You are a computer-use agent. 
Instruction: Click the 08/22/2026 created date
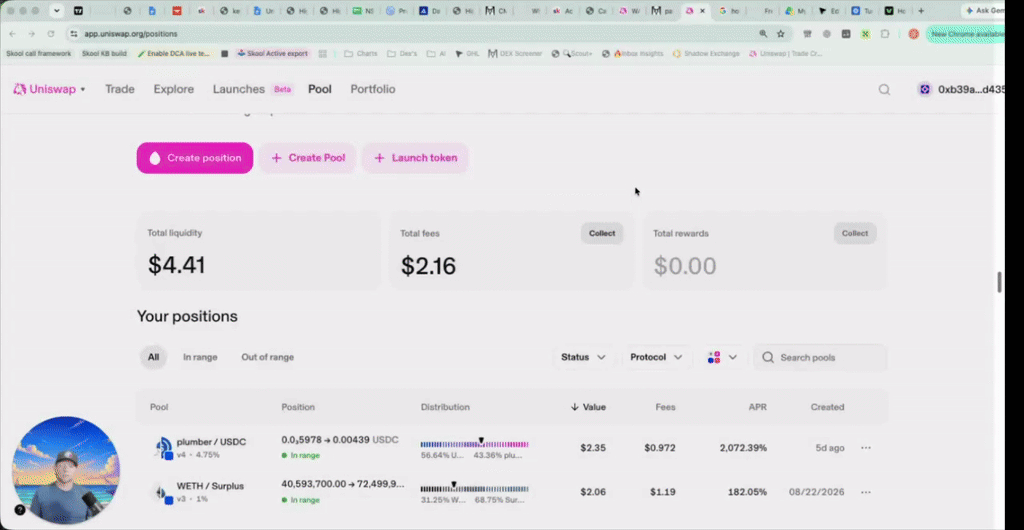[x=816, y=492]
